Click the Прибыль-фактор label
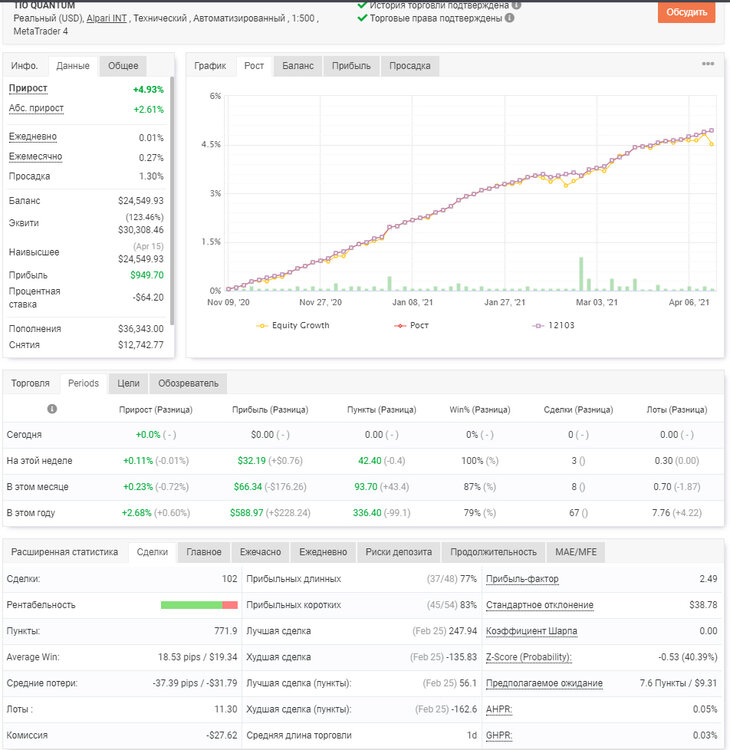The height and width of the screenshot is (750, 730). [522, 579]
